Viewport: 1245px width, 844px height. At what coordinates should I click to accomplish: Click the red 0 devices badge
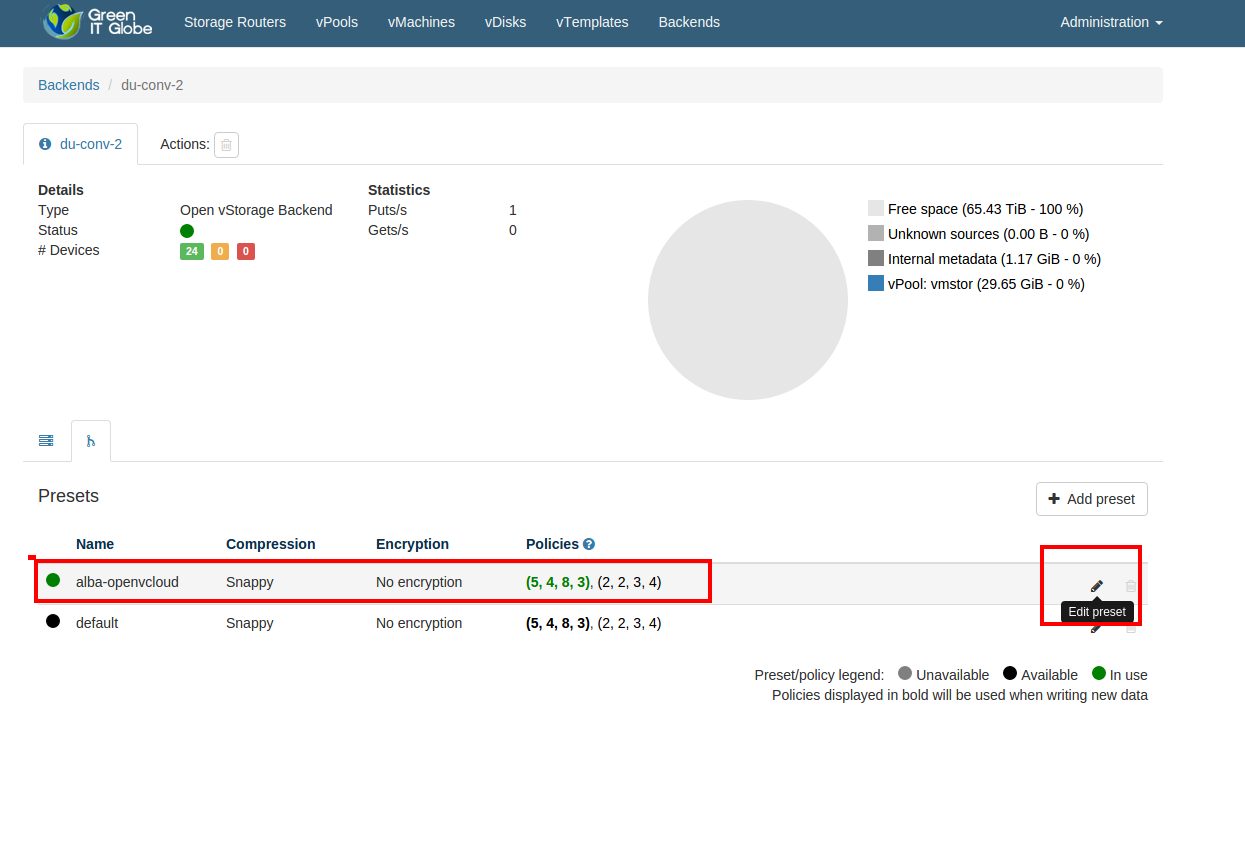(246, 251)
